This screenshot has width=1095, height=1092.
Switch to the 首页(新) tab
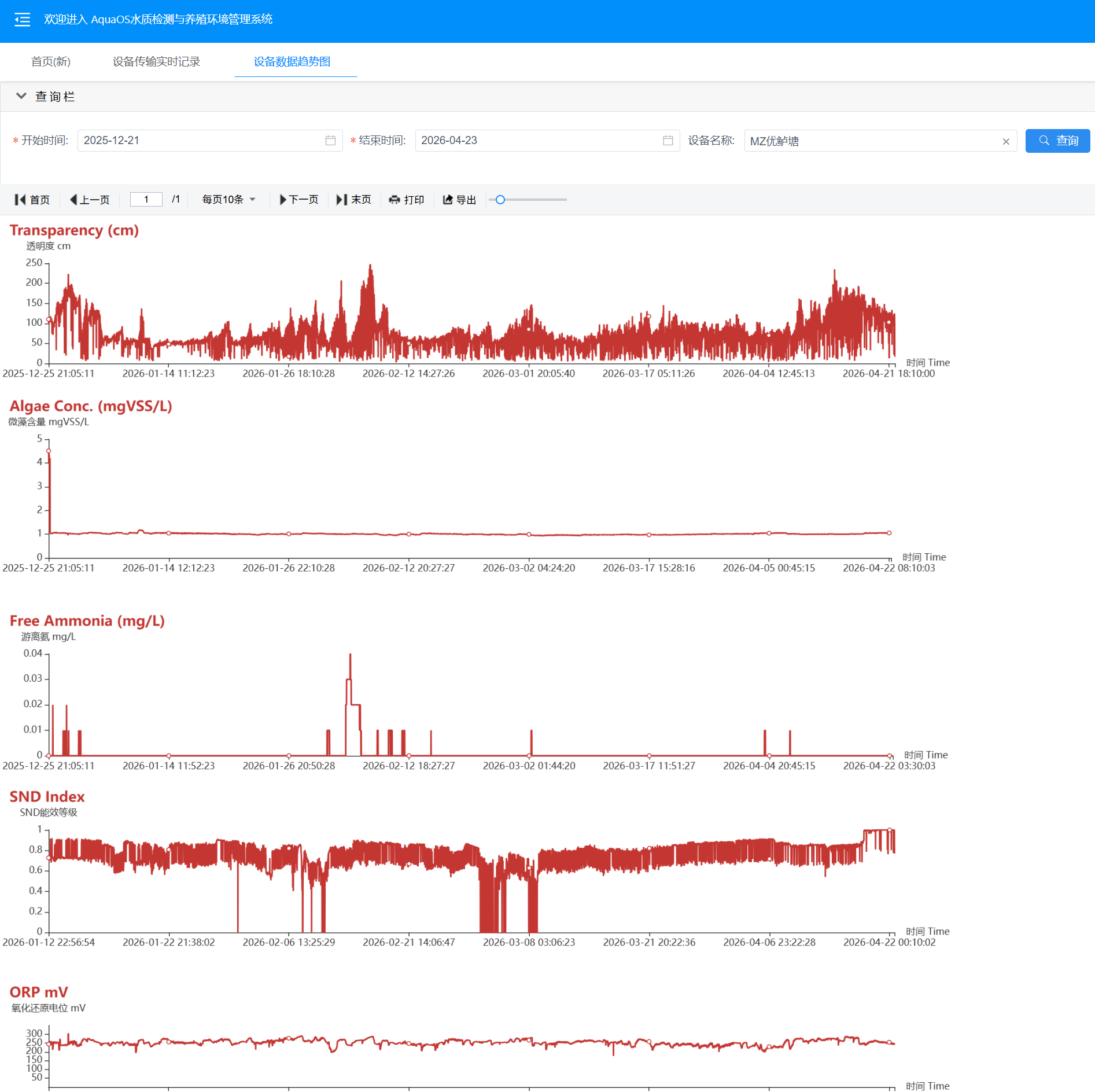tap(51, 62)
